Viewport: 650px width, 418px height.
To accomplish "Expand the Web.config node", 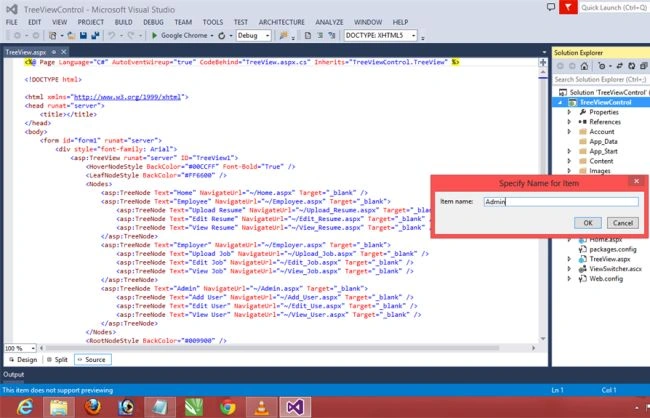I will click(x=569, y=279).
